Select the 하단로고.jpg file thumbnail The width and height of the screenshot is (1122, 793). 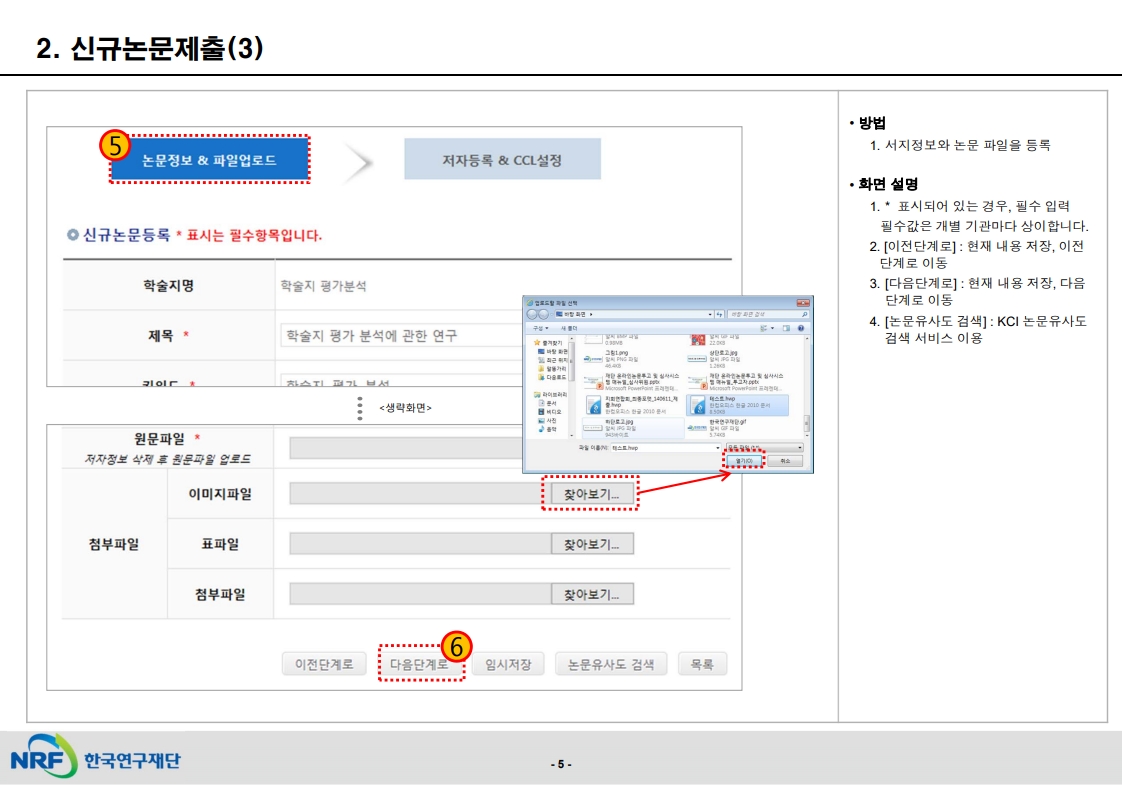(593, 428)
